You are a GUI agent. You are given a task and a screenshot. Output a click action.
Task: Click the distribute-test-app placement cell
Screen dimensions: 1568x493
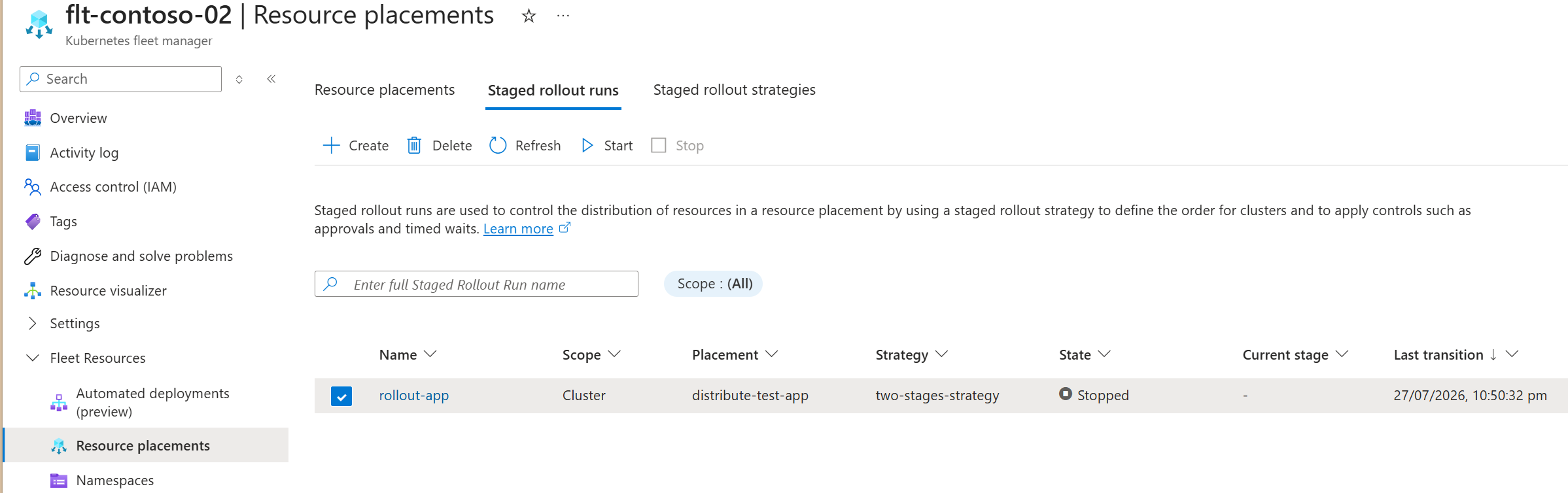(x=750, y=396)
